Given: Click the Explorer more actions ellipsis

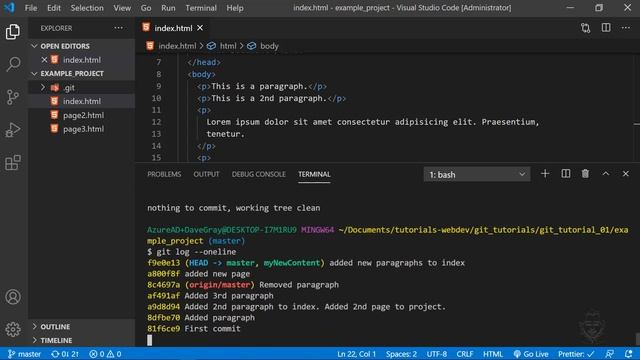Looking at the screenshot, I should 118,28.
